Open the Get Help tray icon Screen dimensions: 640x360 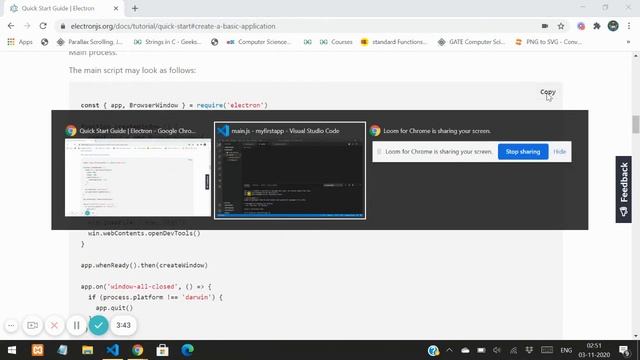(433, 350)
